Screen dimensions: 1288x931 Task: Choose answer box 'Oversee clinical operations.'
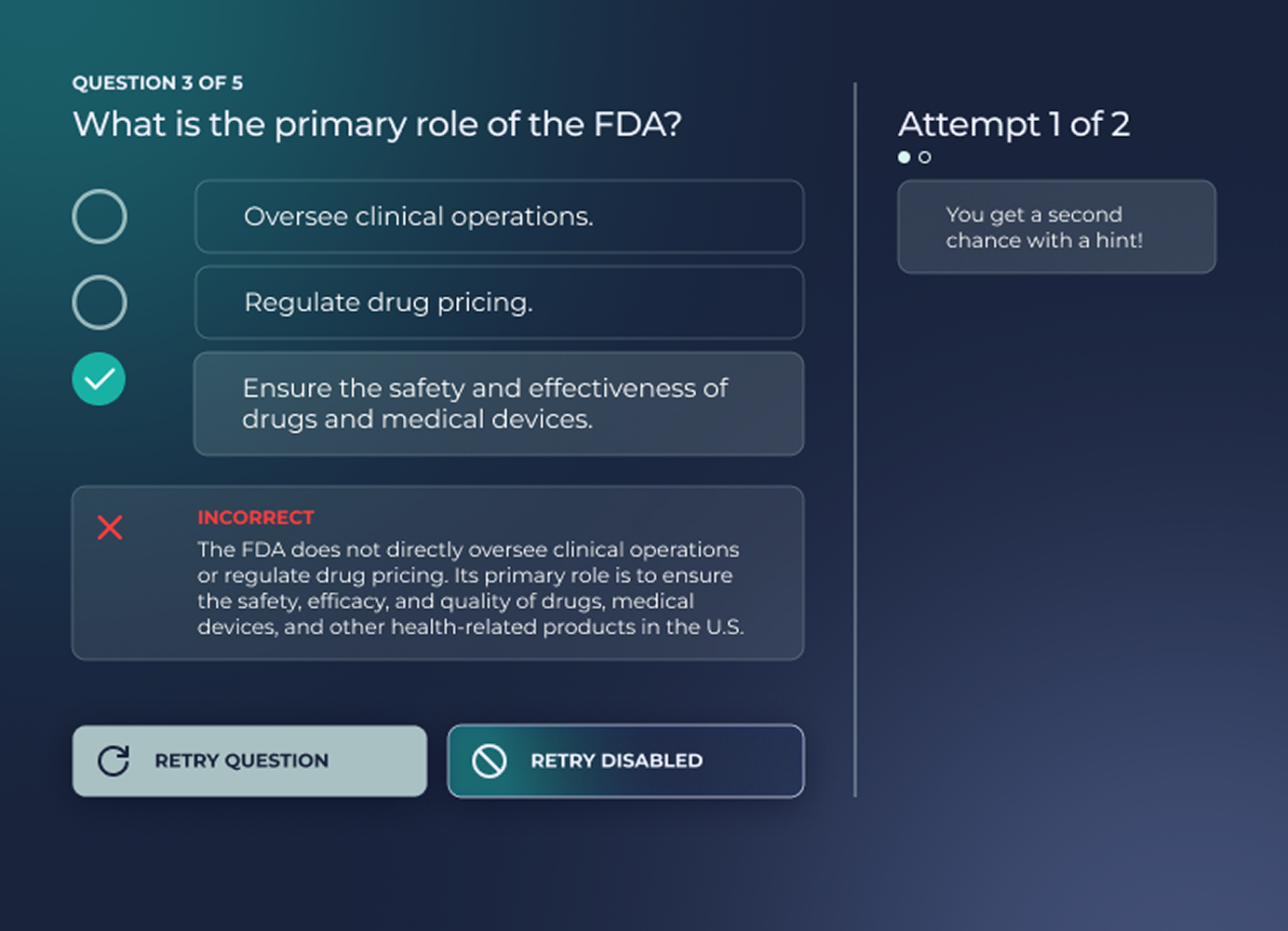click(500, 217)
